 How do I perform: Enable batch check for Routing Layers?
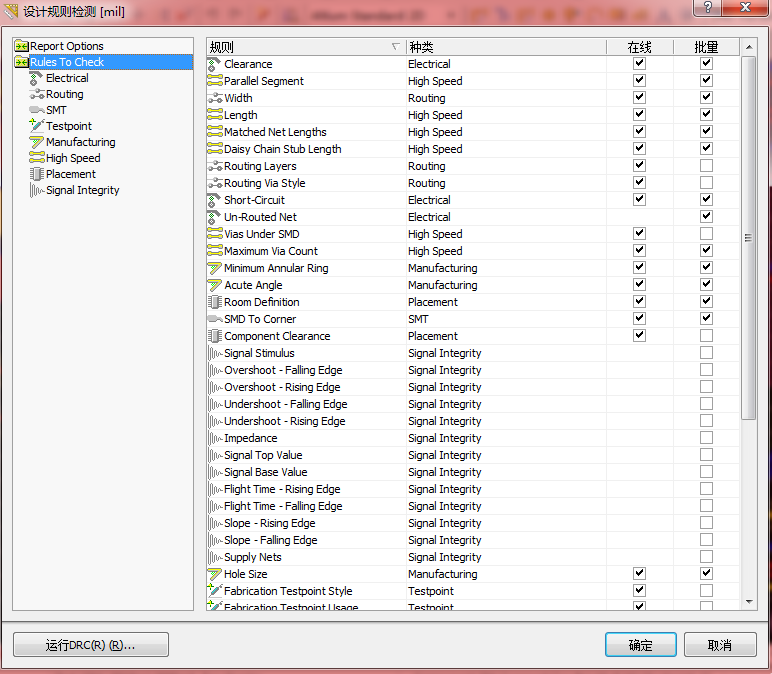[x=707, y=166]
